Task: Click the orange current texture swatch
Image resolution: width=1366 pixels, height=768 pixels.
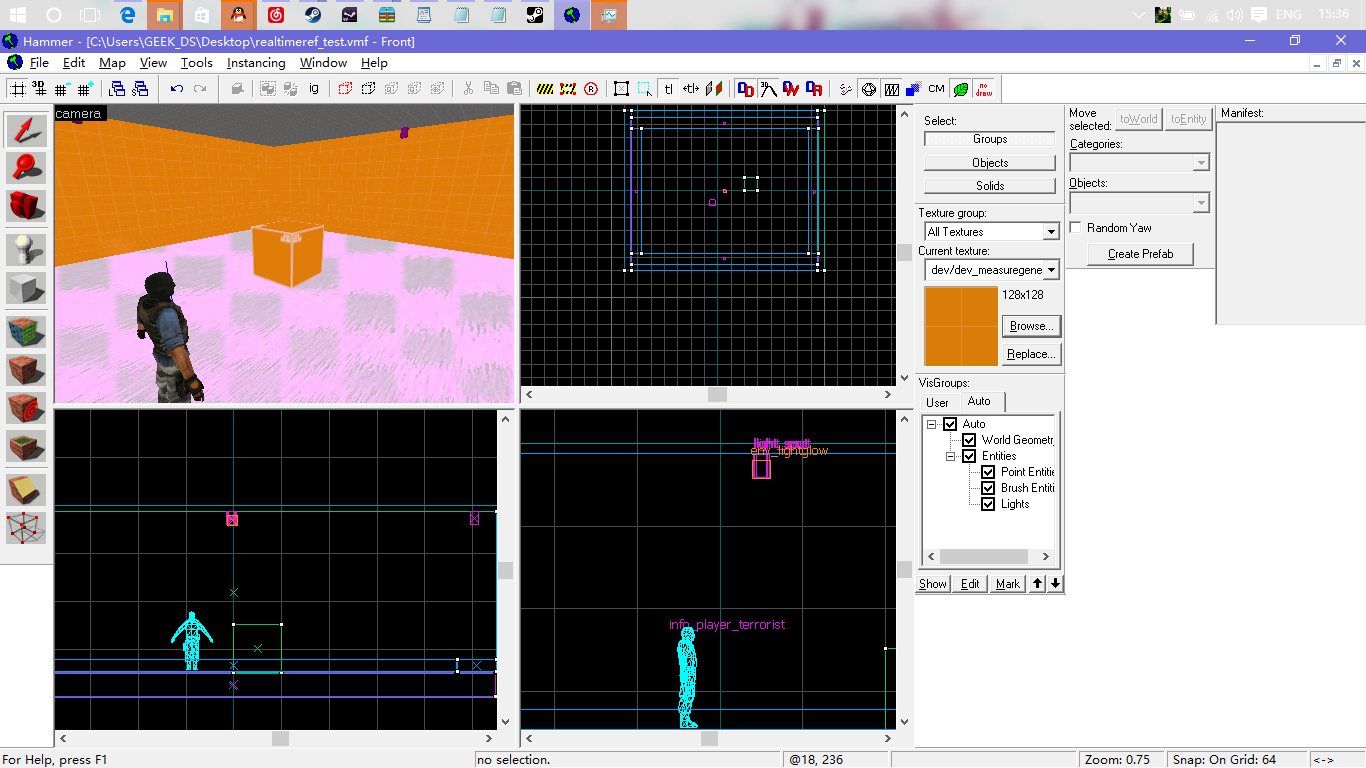Action: (x=961, y=326)
